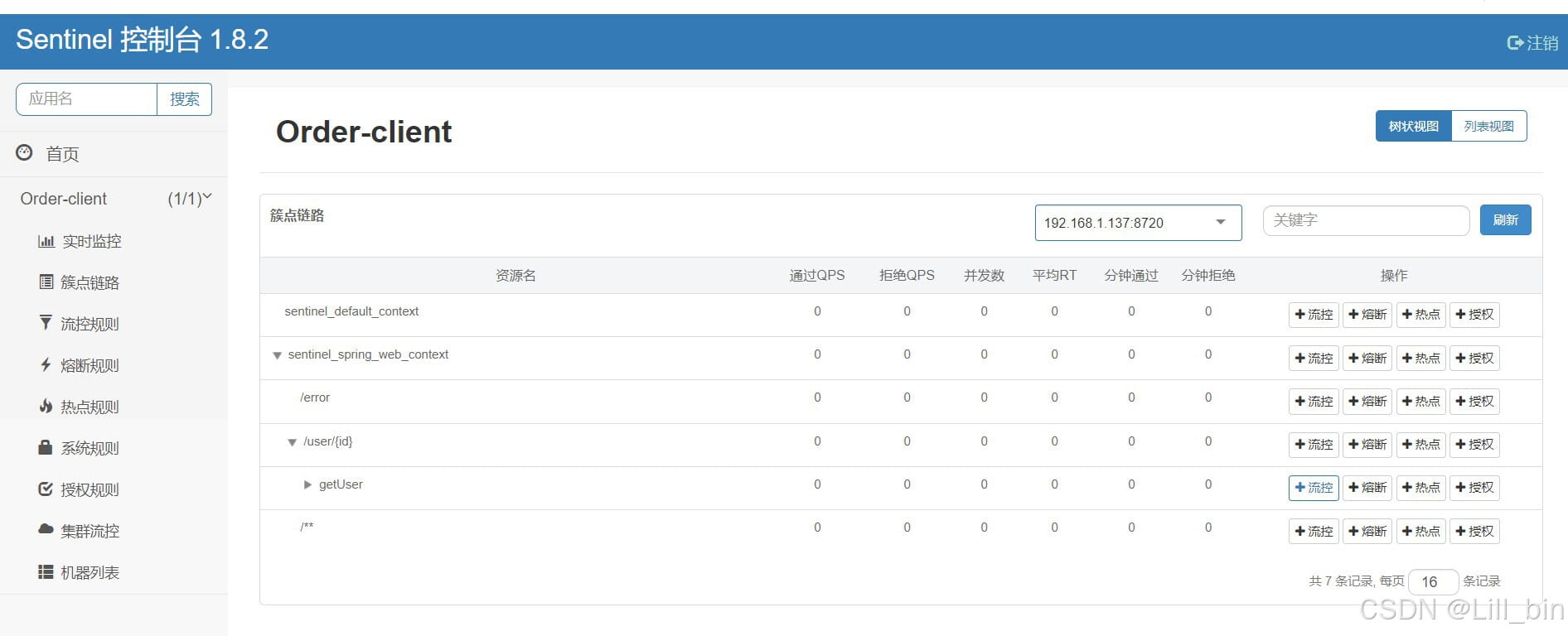Add 授权 rule for sentinel_spring_web_context
Screen dimensions: 1568x636
coord(1474,359)
